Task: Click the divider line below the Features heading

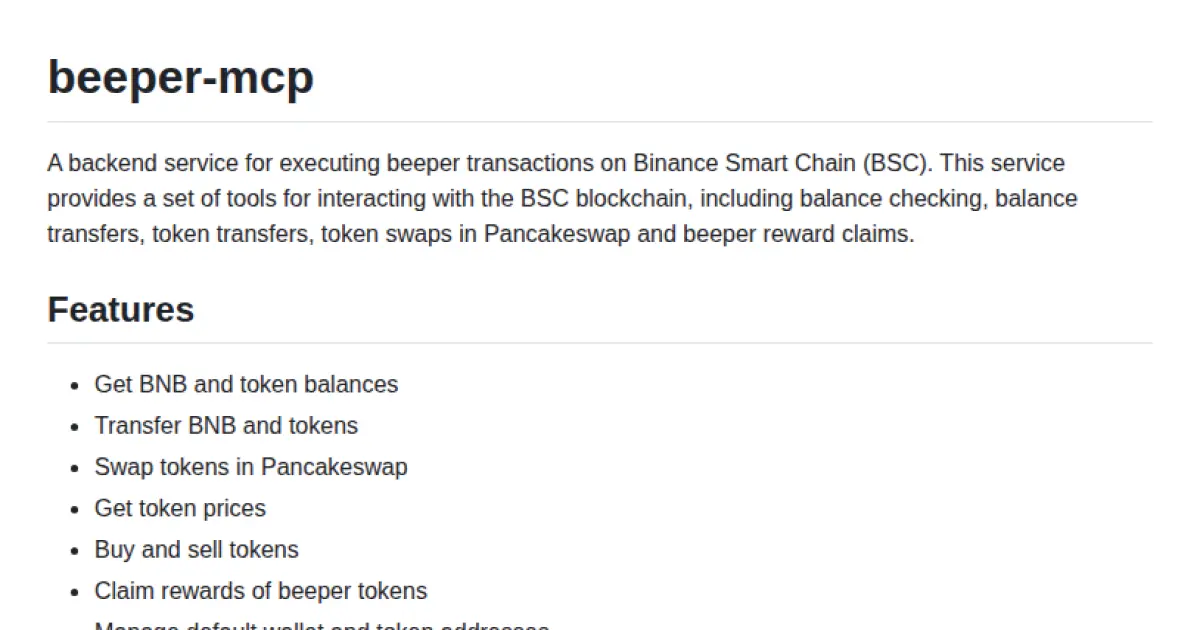Action: click(x=600, y=343)
